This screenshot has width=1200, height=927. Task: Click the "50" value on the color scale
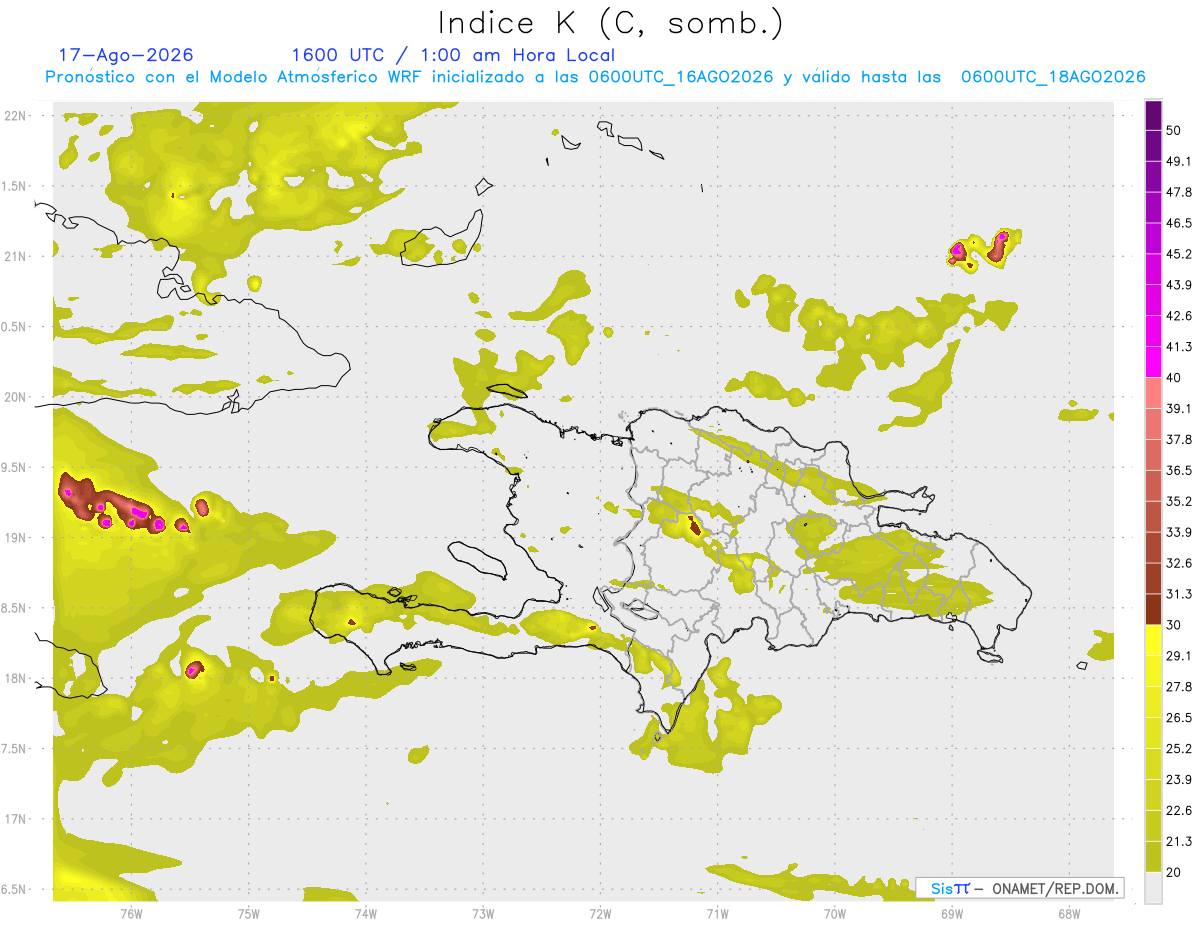pyautogui.click(x=1176, y=130)
